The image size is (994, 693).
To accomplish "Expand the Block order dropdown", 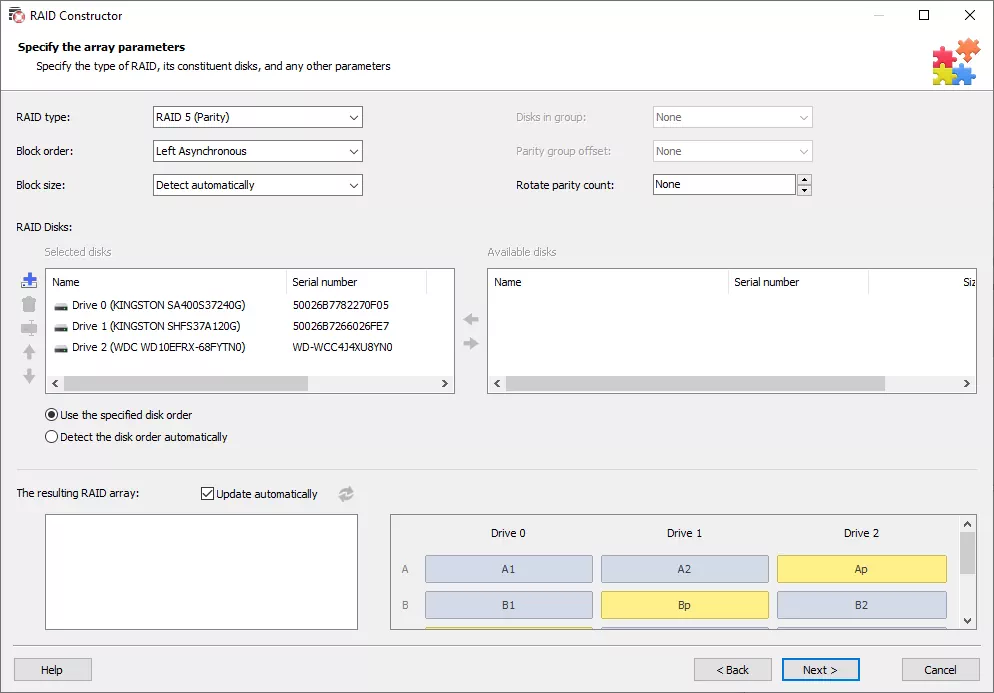I will pos(257,151).
